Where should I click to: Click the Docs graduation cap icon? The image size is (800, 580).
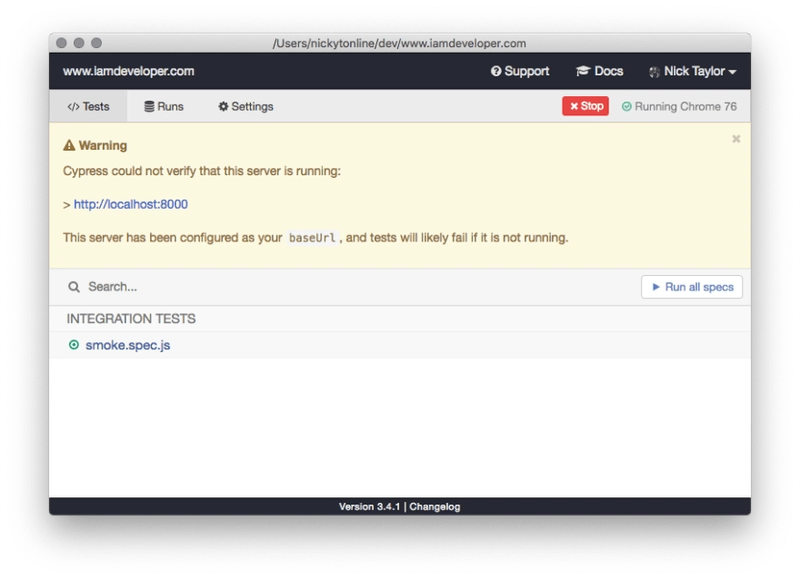(583, 72)
